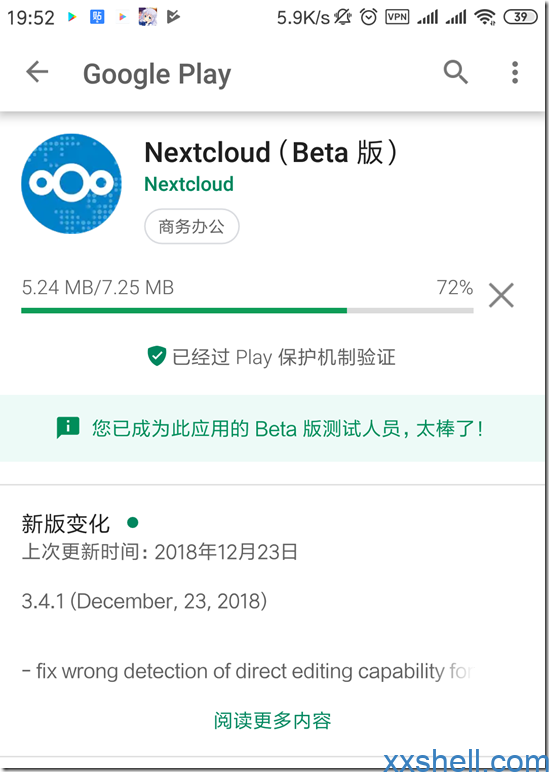The width and height of the screenshot is (549, 772).
Task: Tap the Google Play title text
Action: 157,74
